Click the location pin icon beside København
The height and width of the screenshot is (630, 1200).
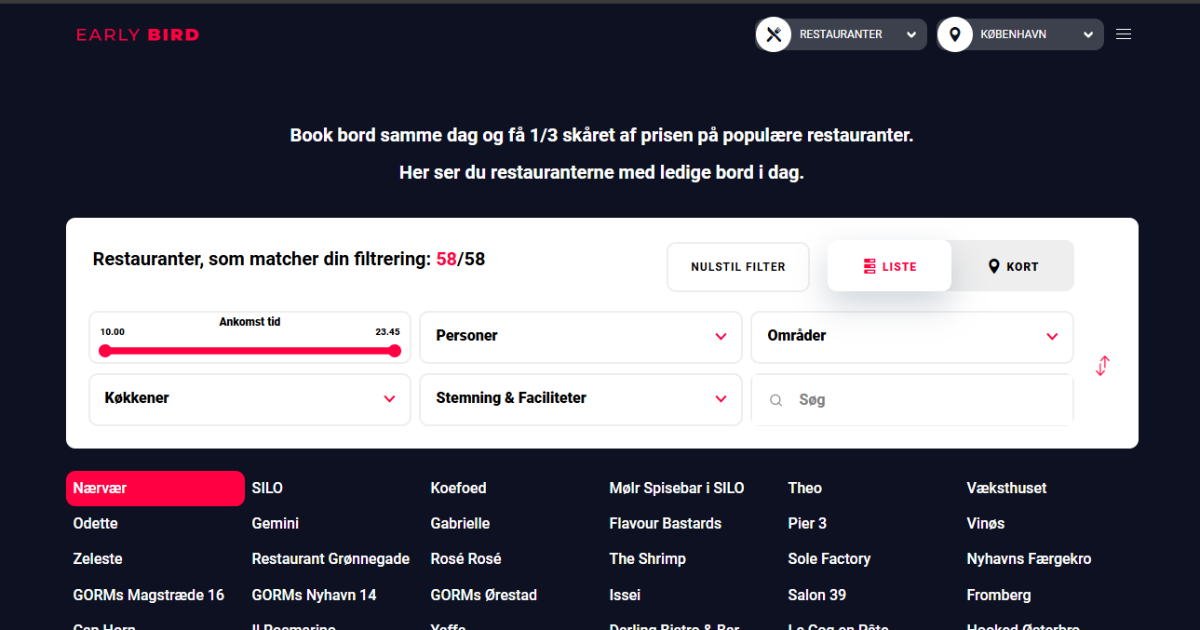coord(955,34)
